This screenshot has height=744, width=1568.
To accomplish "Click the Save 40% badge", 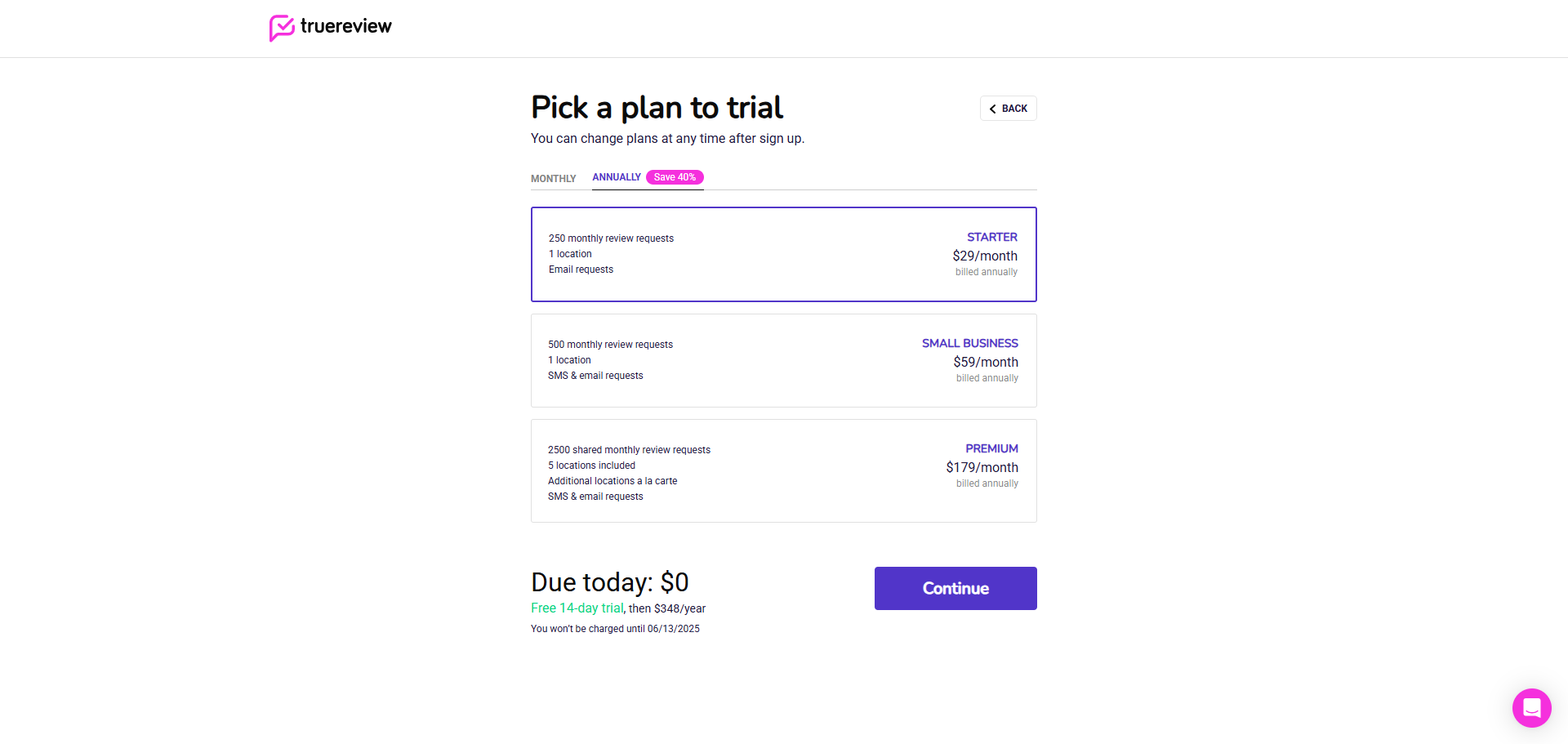I will click(675, 177).
